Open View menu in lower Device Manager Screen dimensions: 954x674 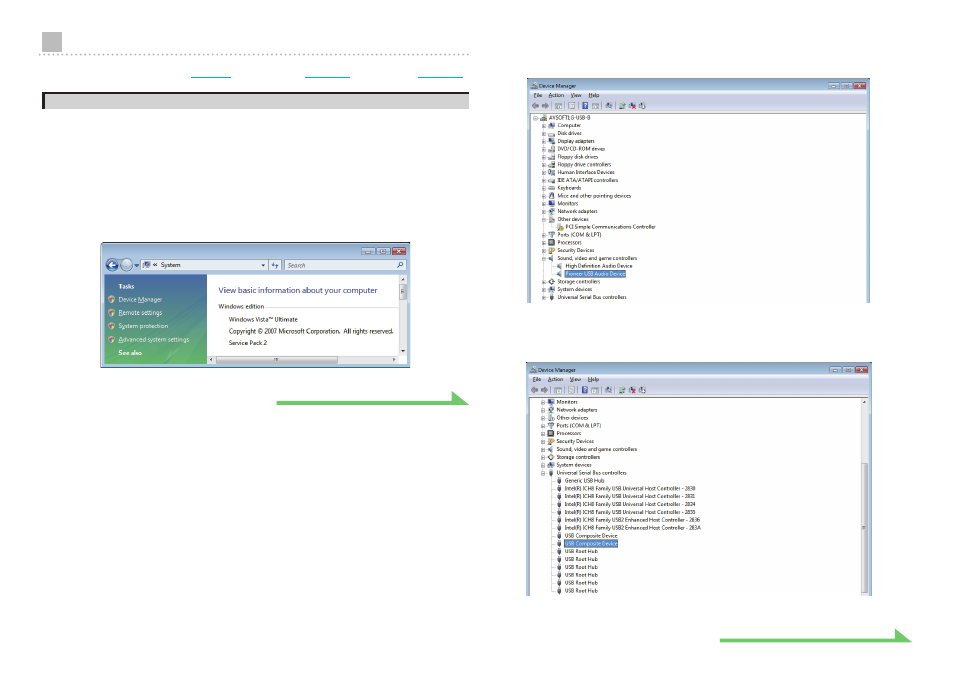575,380
